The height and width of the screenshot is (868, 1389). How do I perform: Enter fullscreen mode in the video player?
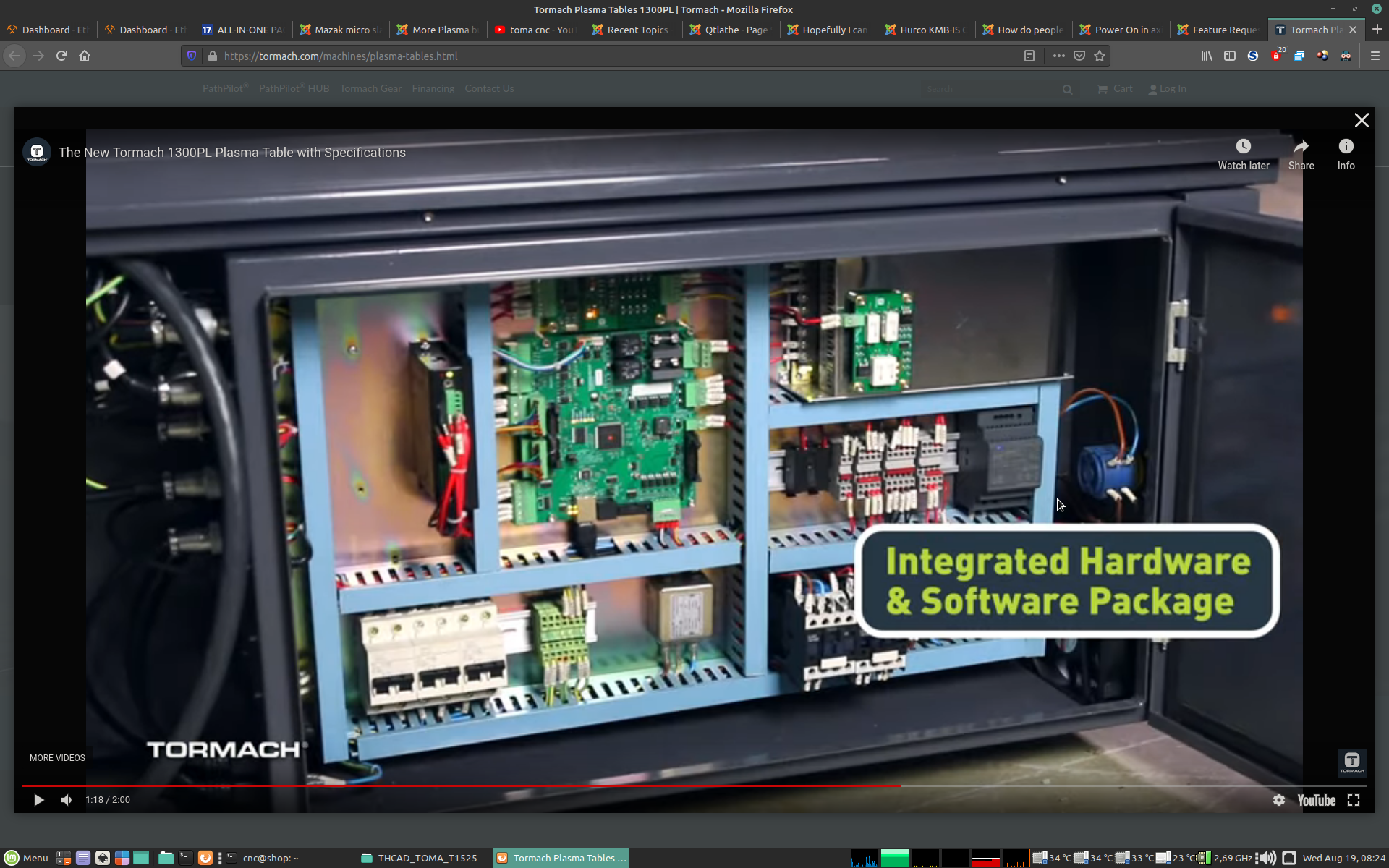pyautogui.click(x=1354, y=800)
